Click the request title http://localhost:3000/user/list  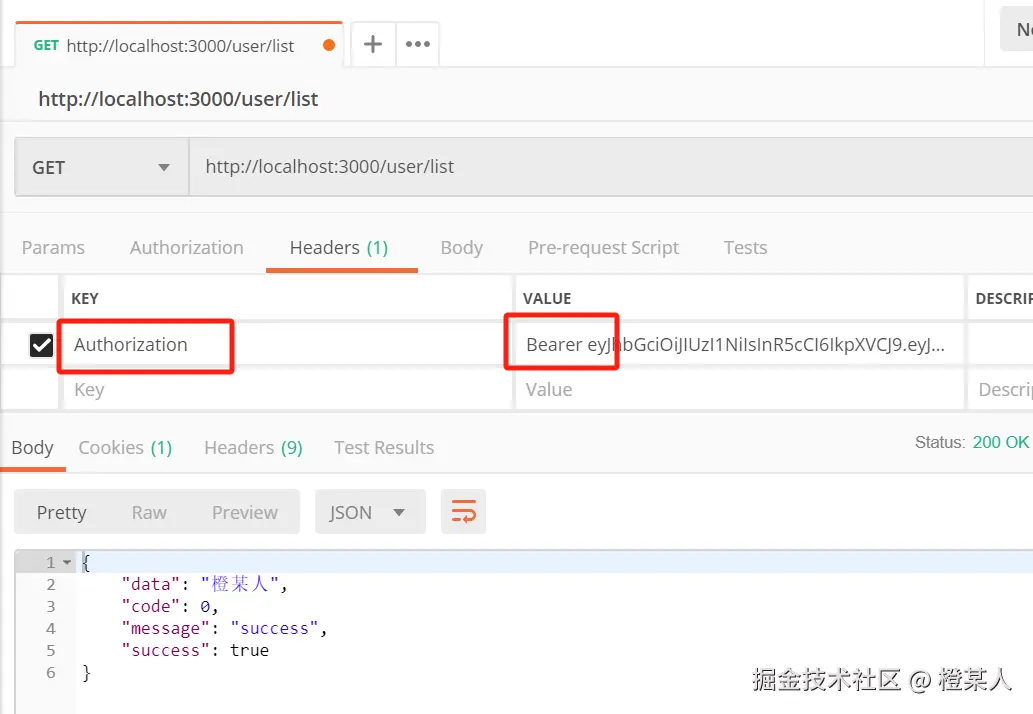point(178,99)
